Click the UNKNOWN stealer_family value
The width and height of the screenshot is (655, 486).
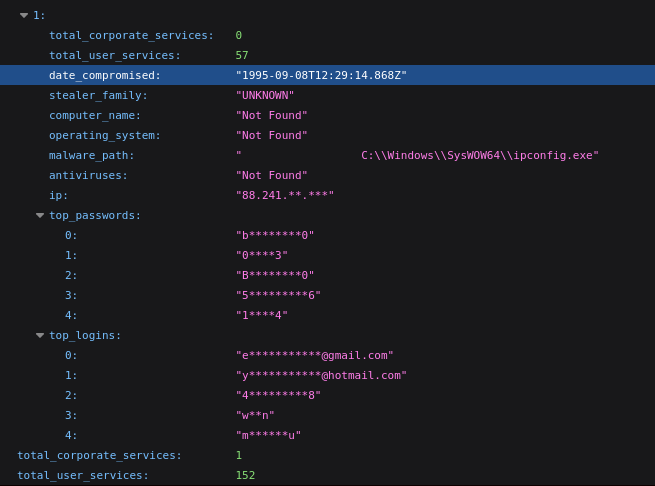pyautogui.click(x=265, y=95)
